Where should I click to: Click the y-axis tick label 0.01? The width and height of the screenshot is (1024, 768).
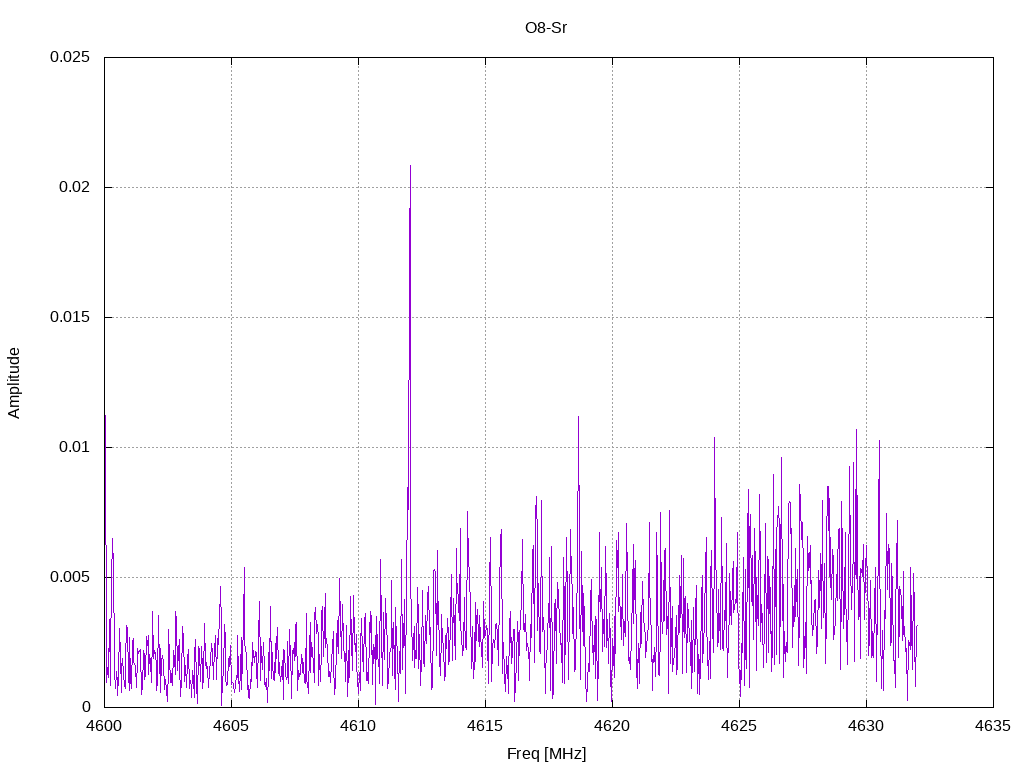click(74, 447)
